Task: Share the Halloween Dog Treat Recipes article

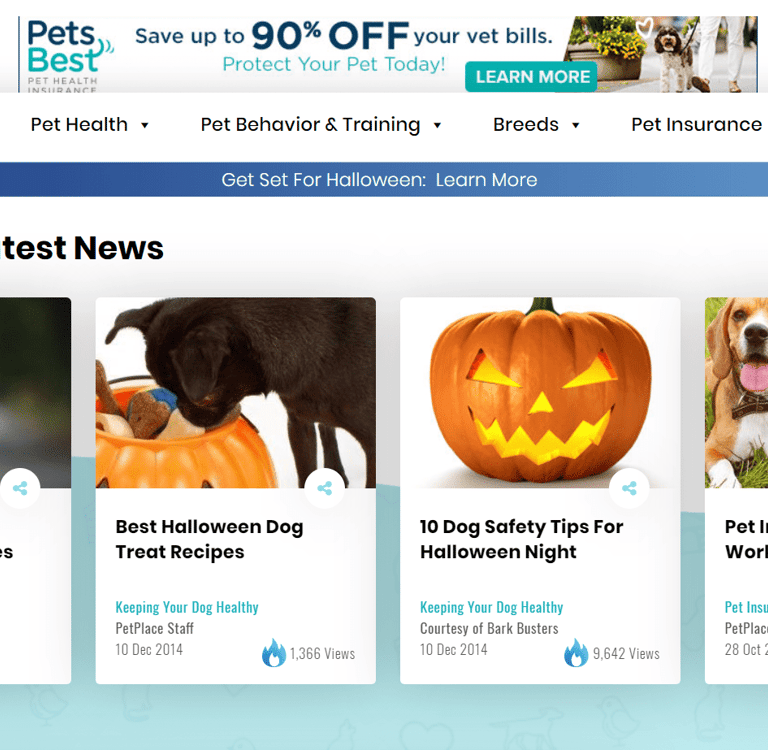Action: pos(324,488)
